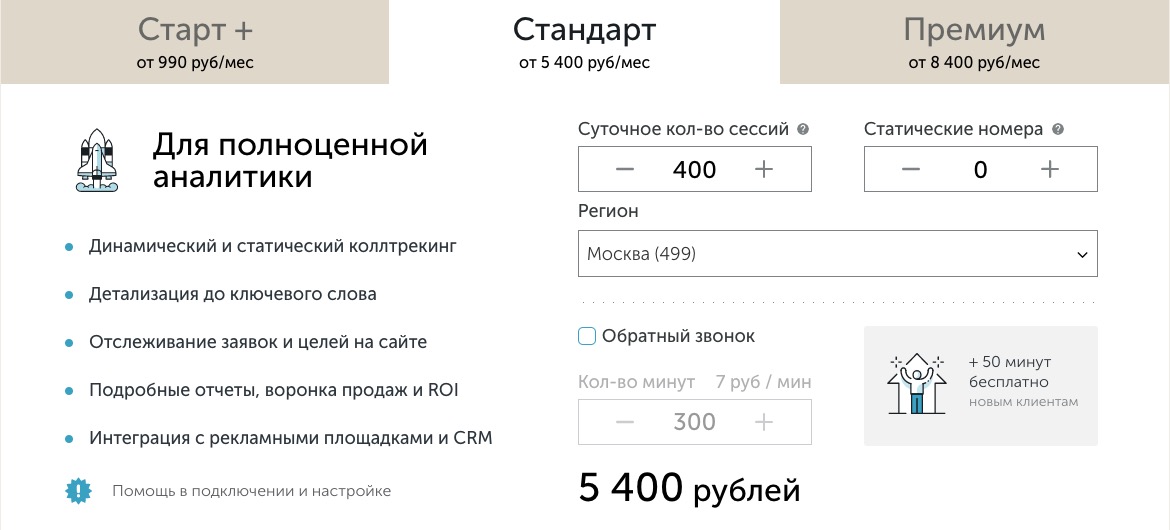
Task: Enable the Обратный звонок checkbox
Action: [x=587, y=337]
